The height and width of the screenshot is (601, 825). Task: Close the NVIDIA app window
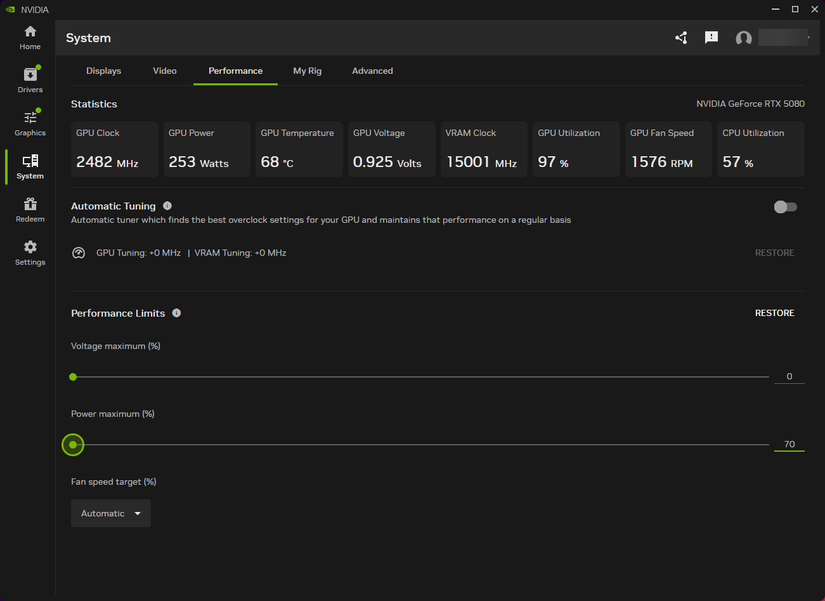(x=814, y=9)
